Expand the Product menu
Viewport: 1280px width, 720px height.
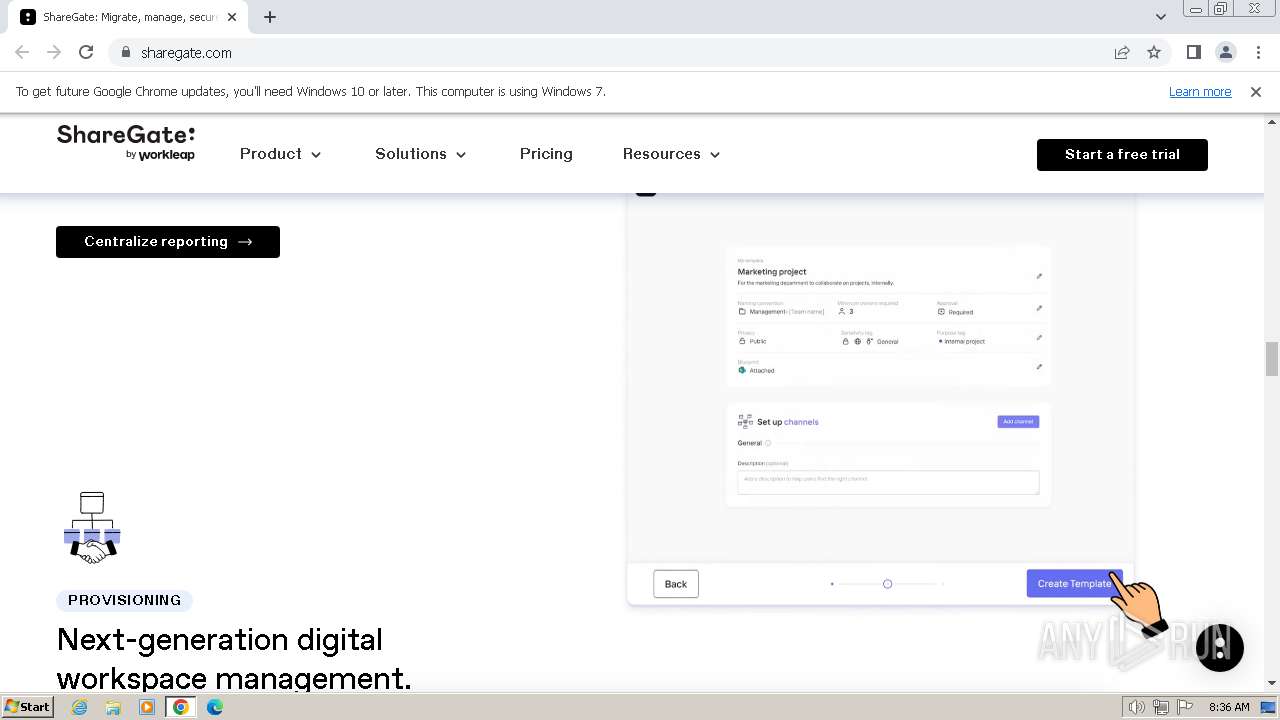[x=280, y=154]
